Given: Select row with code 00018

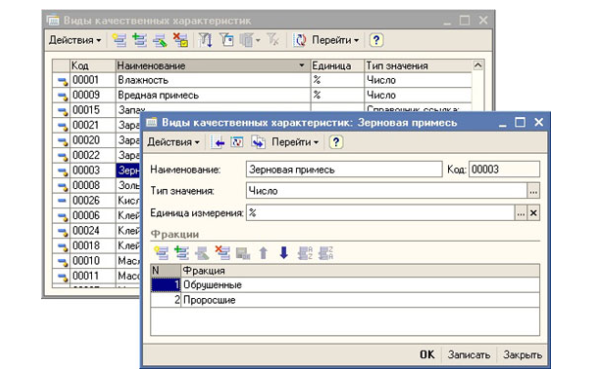Looking at the screenshot, I should (97, 246).
